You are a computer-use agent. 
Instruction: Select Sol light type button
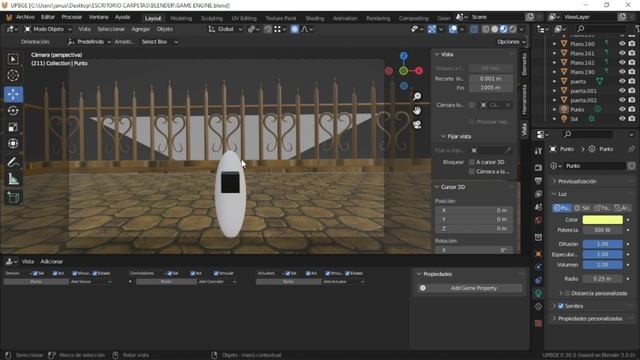[x=582, y=208]
